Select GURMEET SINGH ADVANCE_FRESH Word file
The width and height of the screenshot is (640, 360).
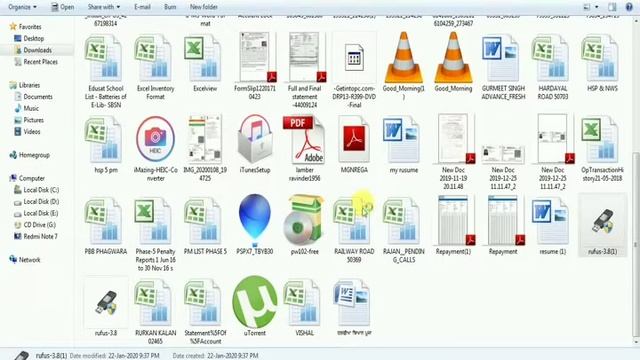pyautogui.click(x=503, y=67)
